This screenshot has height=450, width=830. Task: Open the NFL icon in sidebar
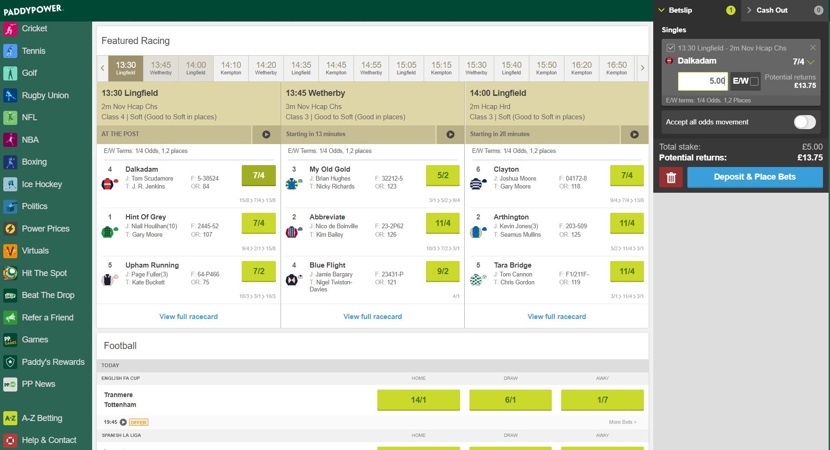10,118
